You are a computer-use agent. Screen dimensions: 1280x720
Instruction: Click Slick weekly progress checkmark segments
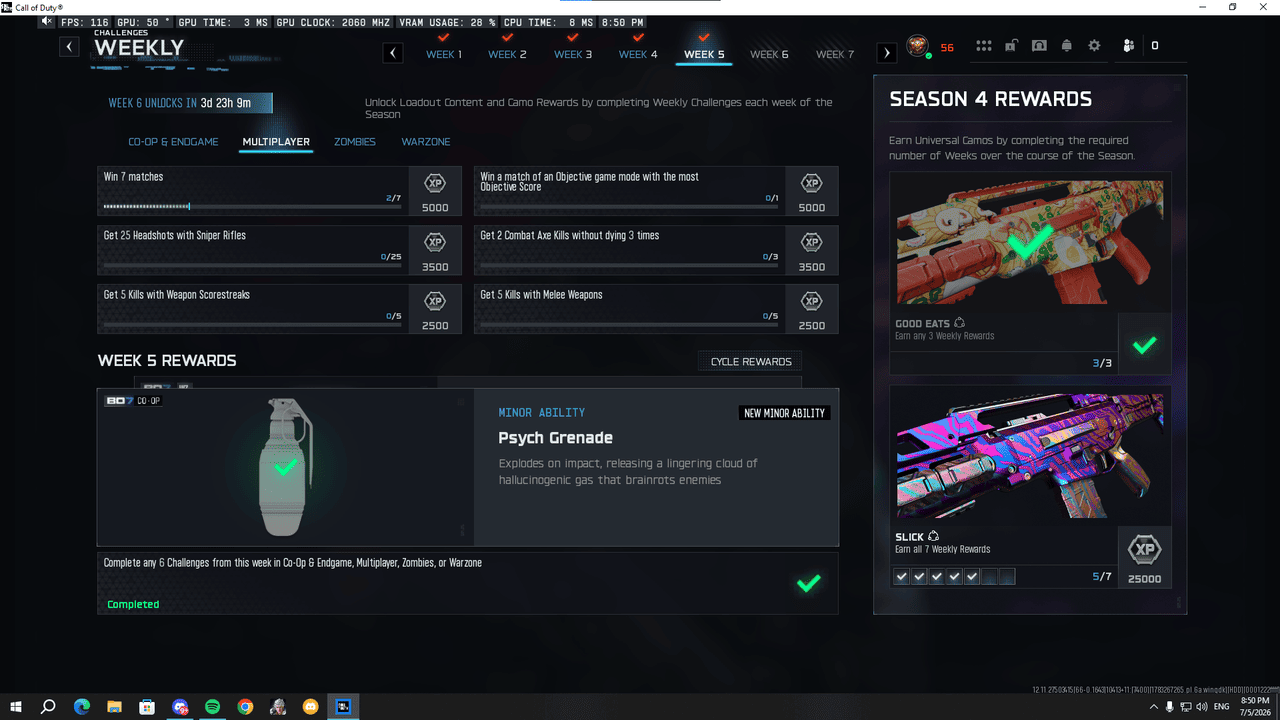point(954,577)
